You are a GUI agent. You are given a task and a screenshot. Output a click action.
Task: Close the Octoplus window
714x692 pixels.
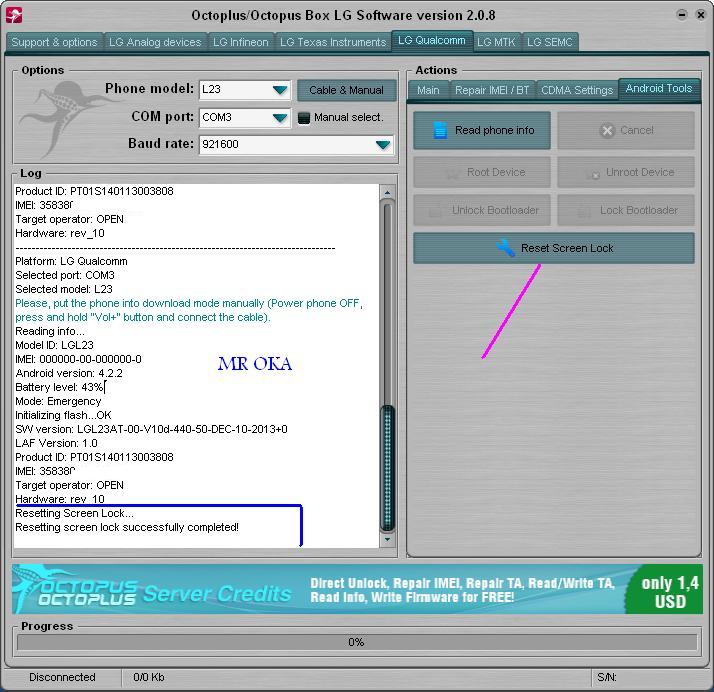(701, 15)
